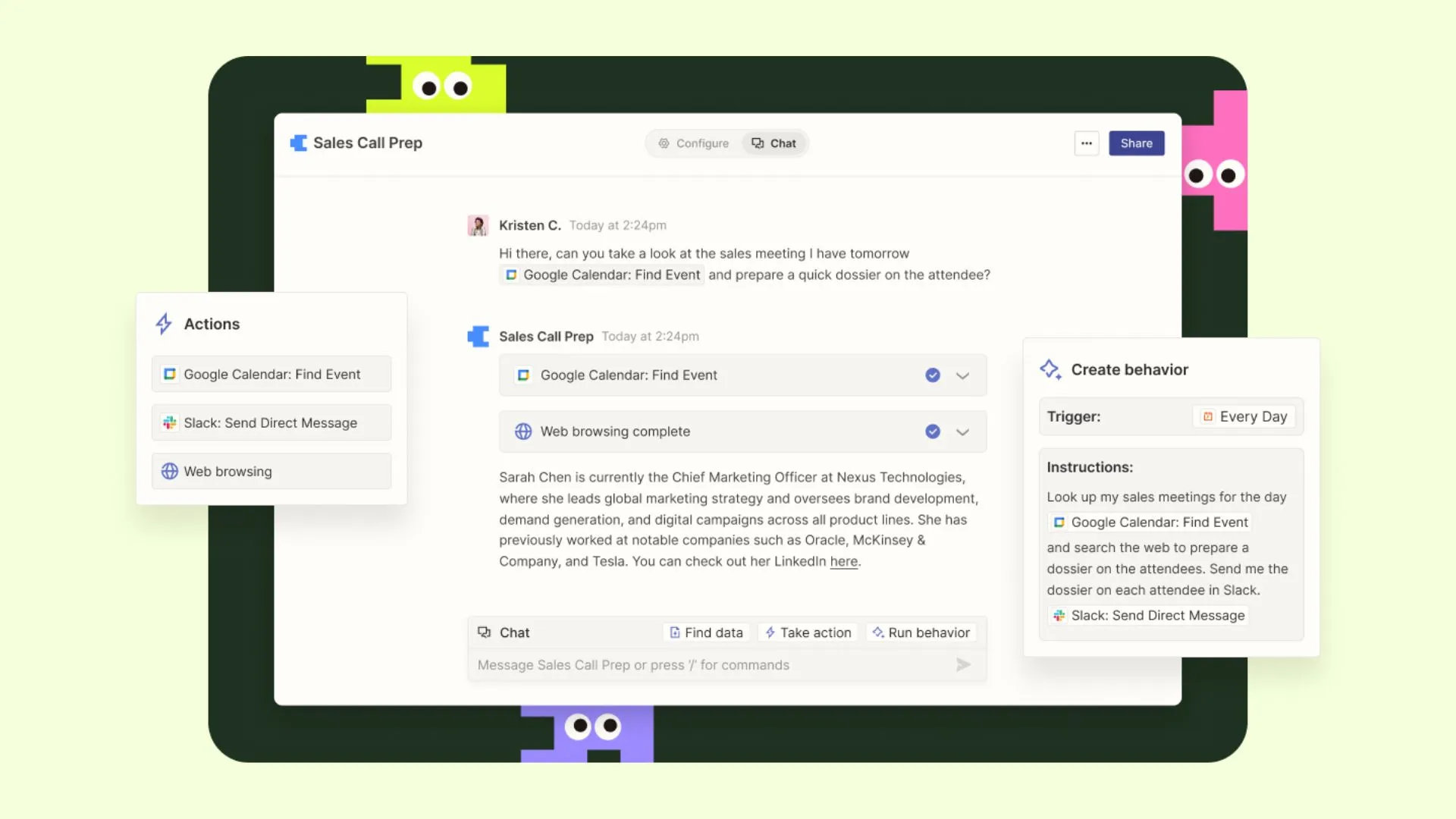The image size is (1456, 819).
Task: Click the 'Sales Call Prep' sender name in chat
Action: tap(546, 336)
